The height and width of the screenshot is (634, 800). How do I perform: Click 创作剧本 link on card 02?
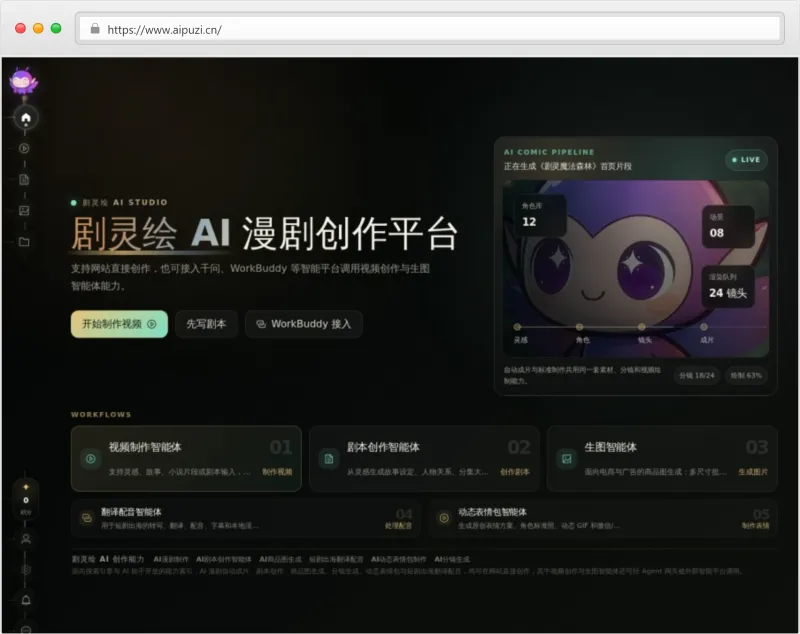tap(515, 472)
